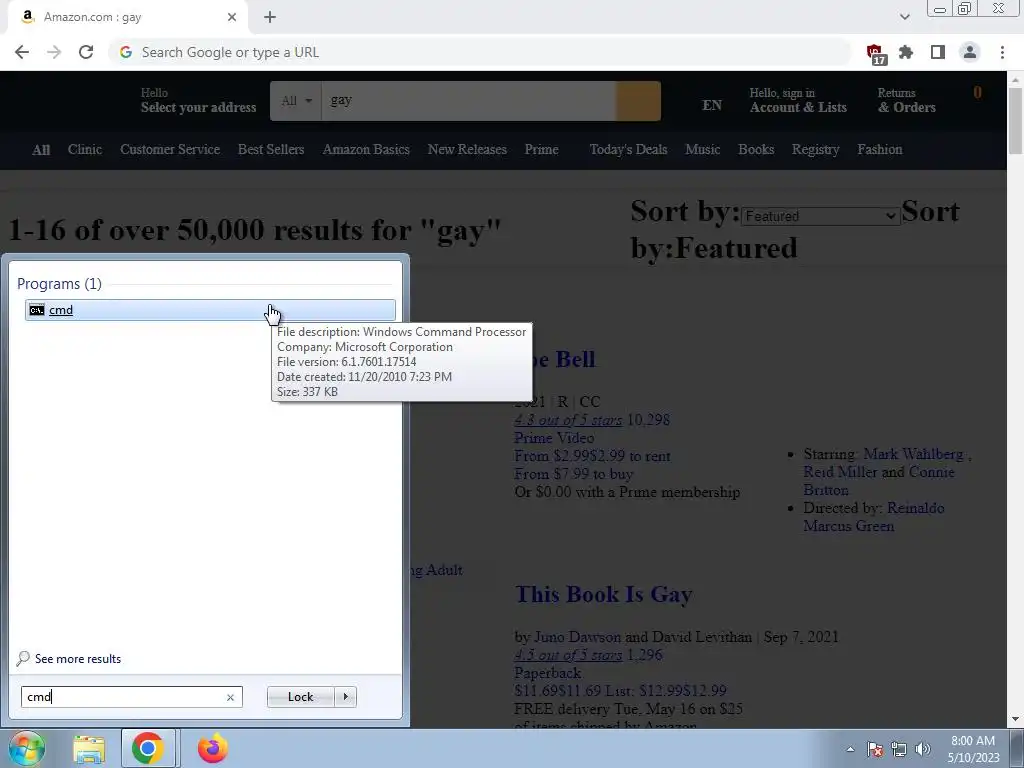Open a new Chrome tab
1024x768 pixels.
pyautogui.click(x=270, y=18)
